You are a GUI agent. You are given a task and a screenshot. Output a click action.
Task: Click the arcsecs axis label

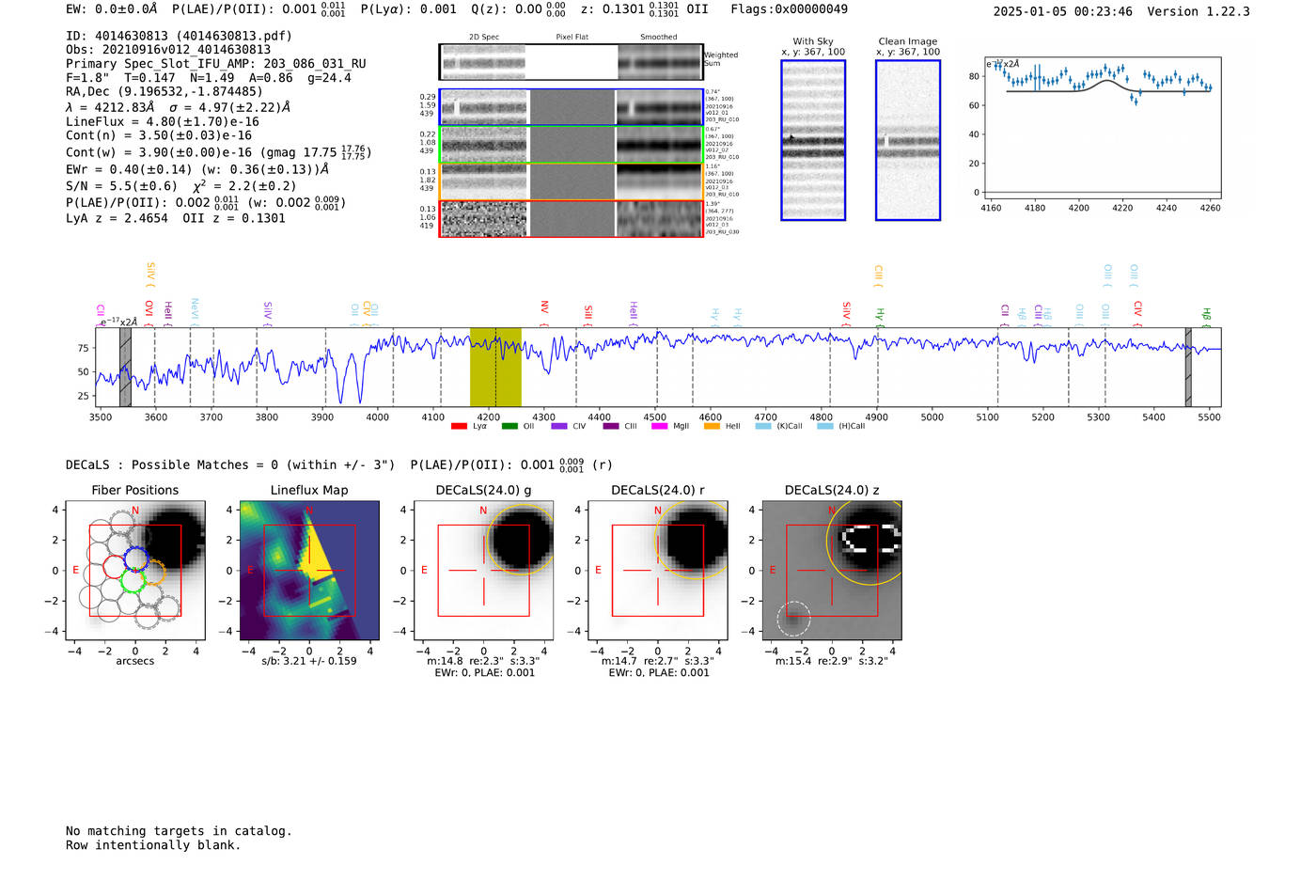click(x=135, y=661)
